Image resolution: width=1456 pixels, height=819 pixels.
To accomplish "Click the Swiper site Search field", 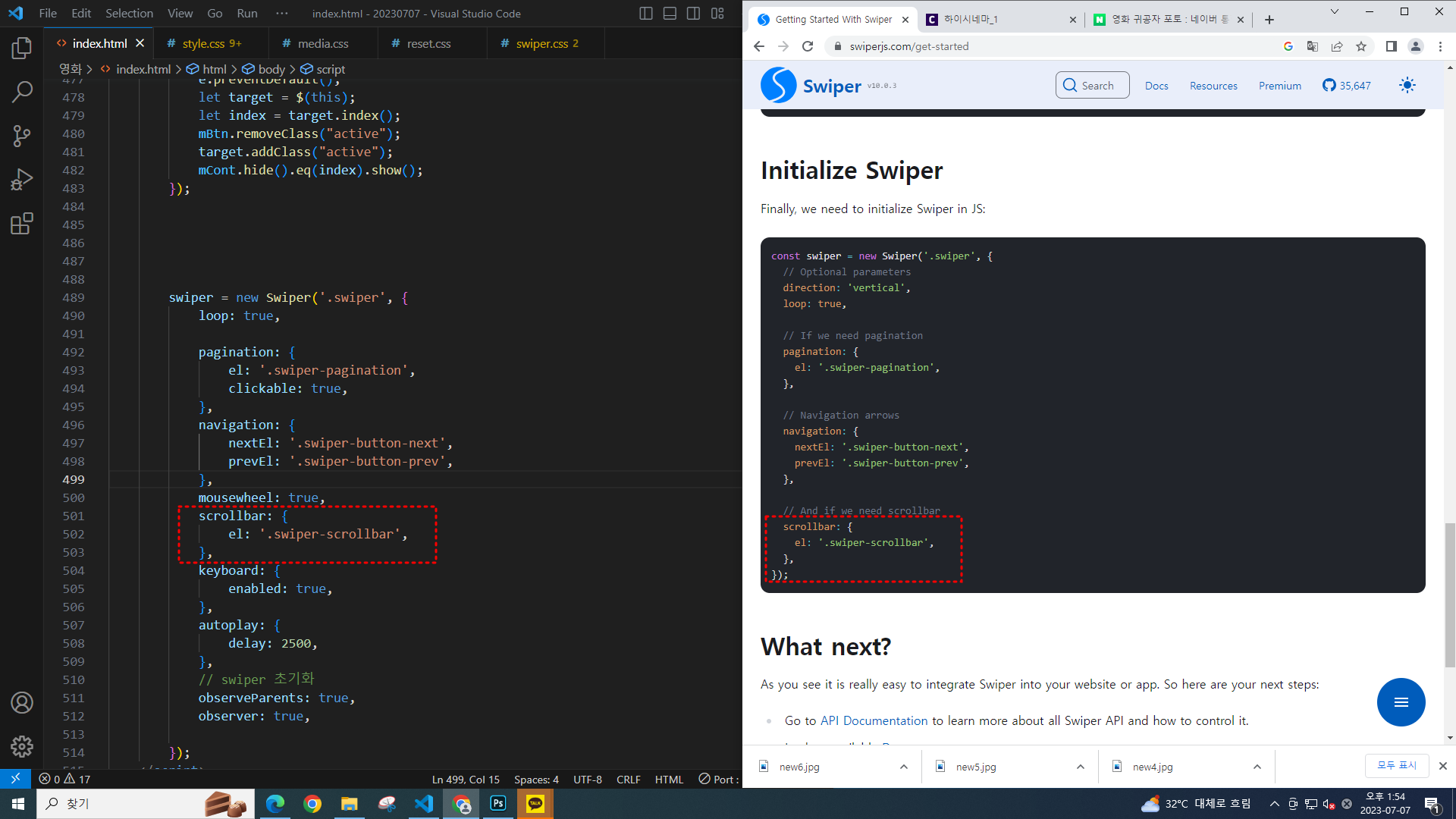I will point(1092,86).
